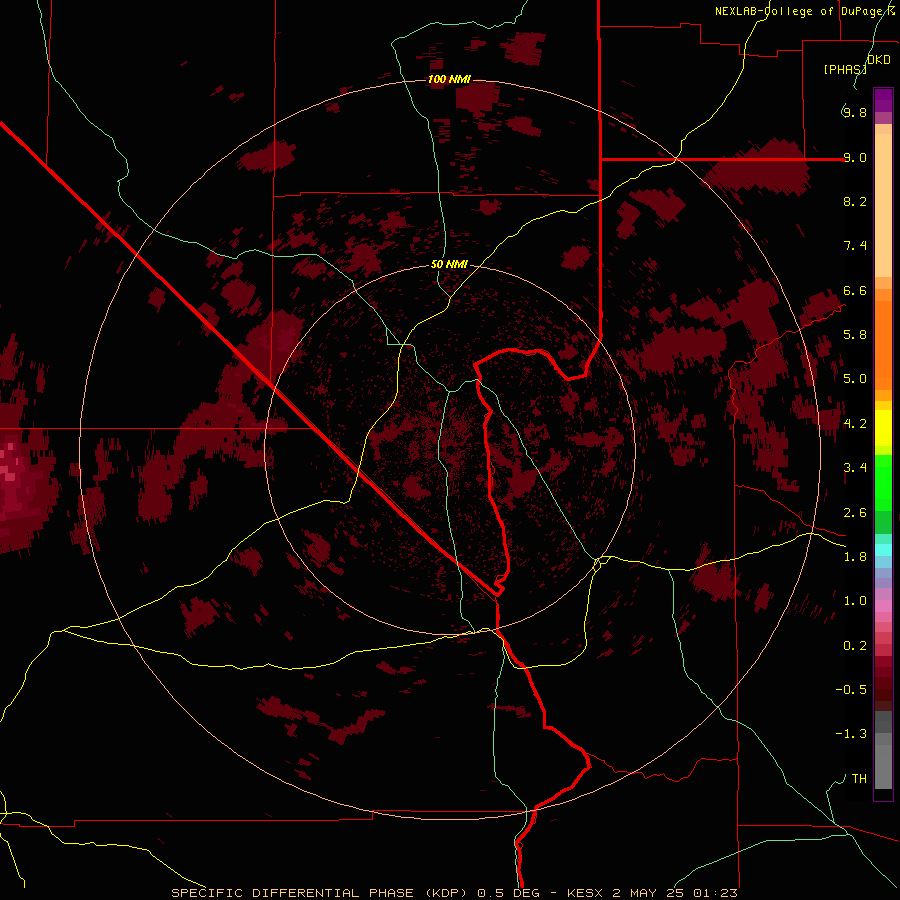Select the 1.0 value on color scale

855,600
